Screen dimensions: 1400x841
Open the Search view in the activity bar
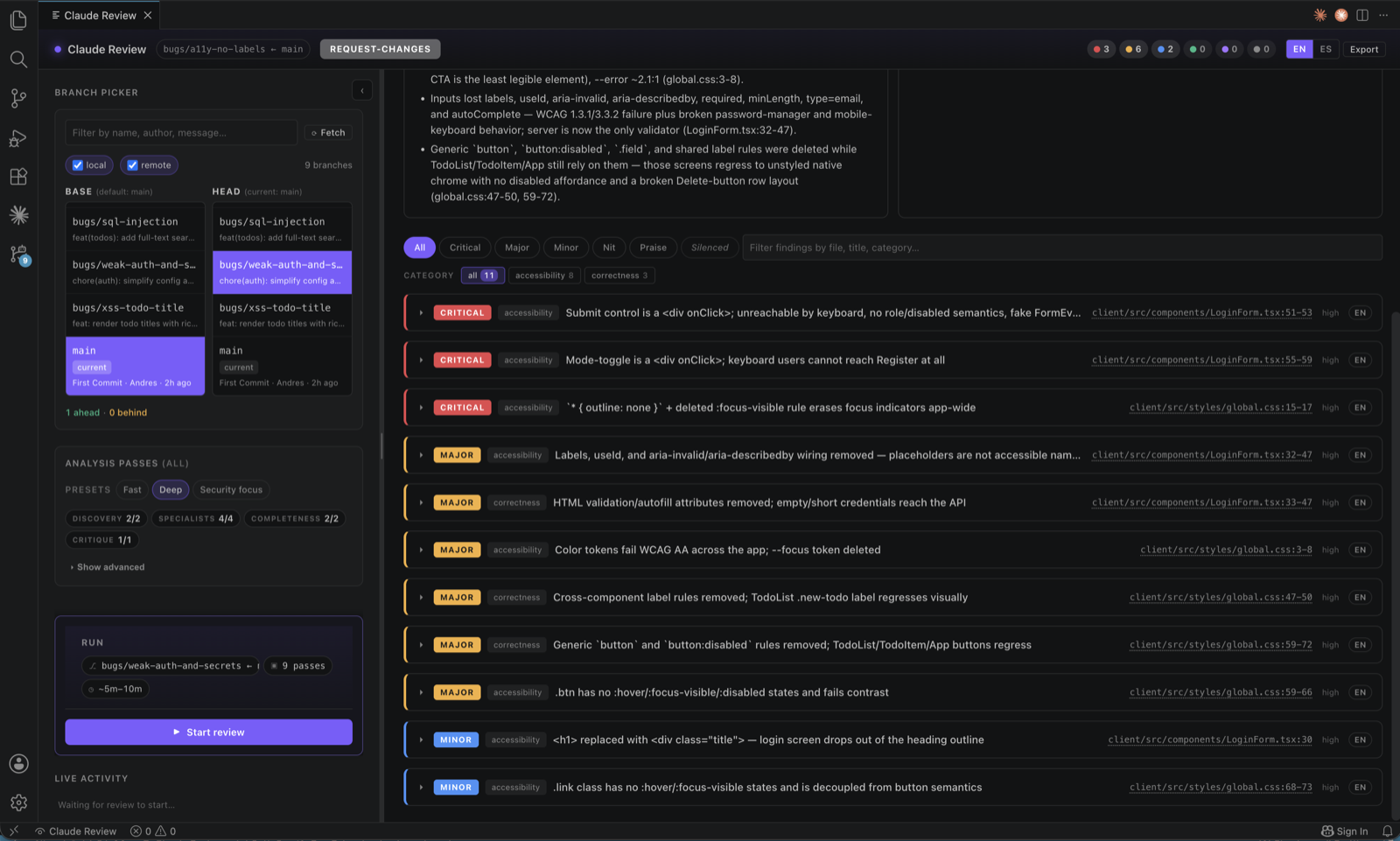point(18,59)
